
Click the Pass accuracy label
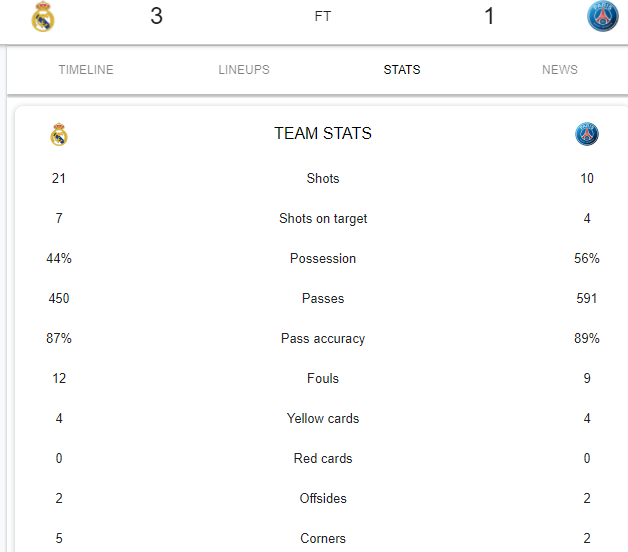click(x=323, y=339)
